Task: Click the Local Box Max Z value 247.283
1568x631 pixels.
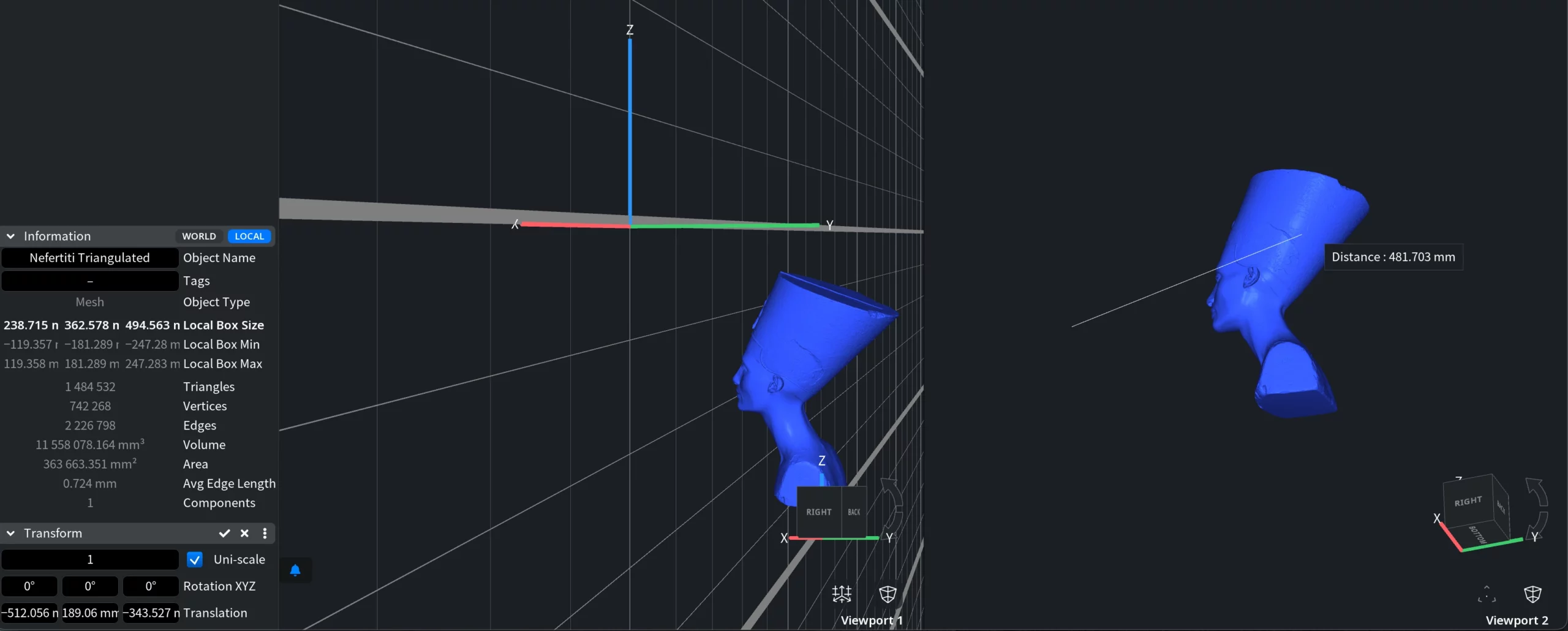Action: click(x=153, y=364)
